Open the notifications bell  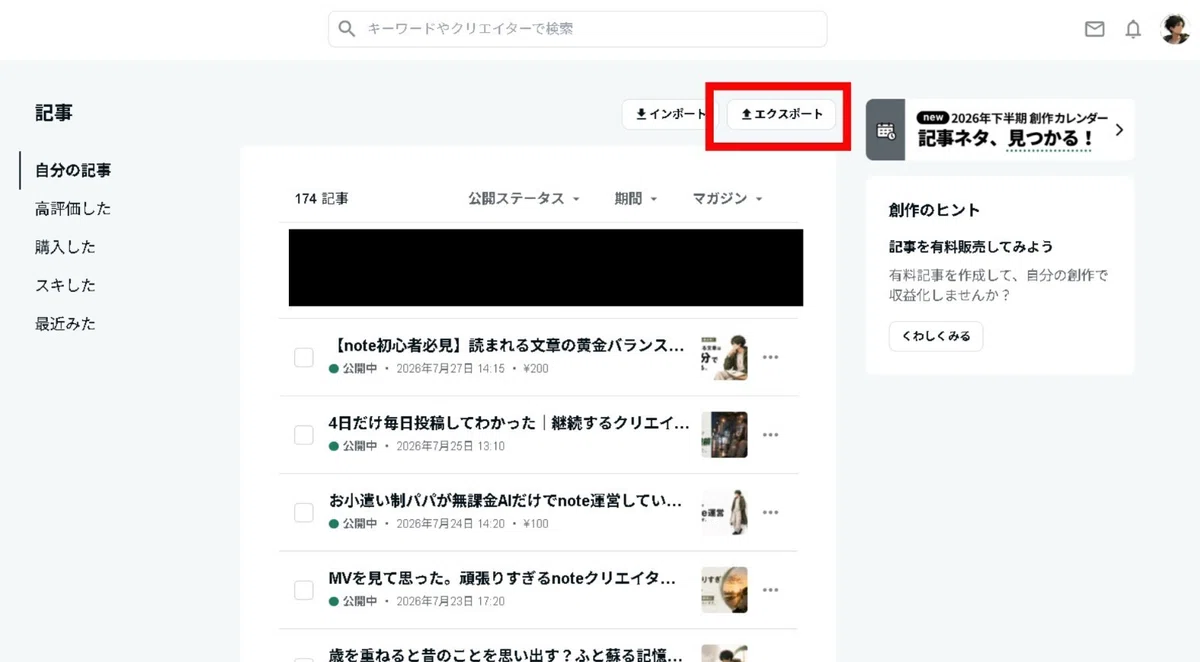(1133, 29)
